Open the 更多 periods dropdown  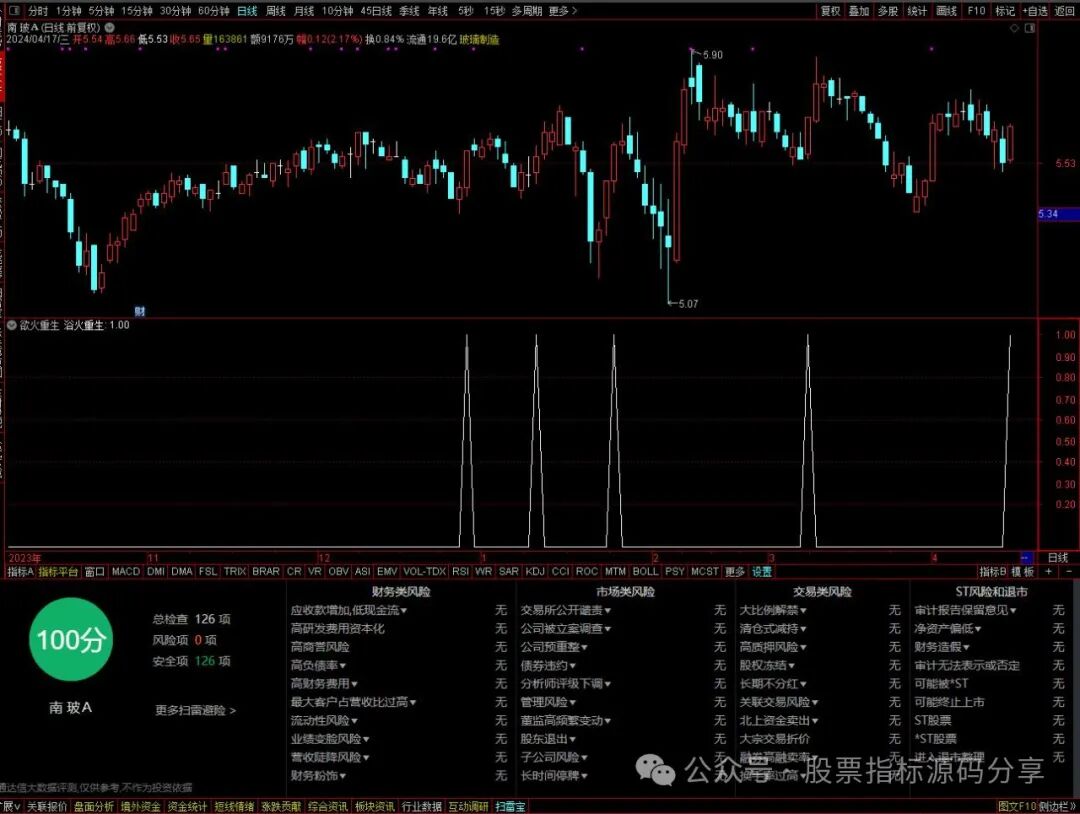point(563,11)
